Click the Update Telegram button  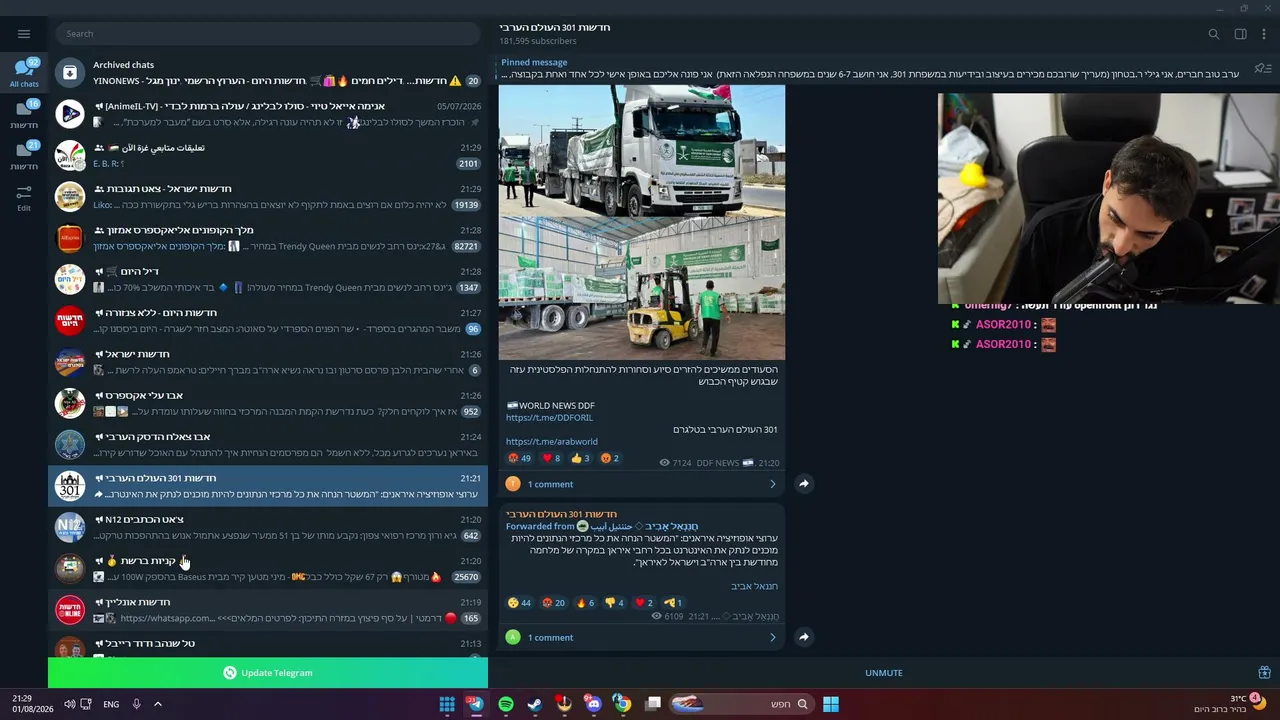pos(268,673)
